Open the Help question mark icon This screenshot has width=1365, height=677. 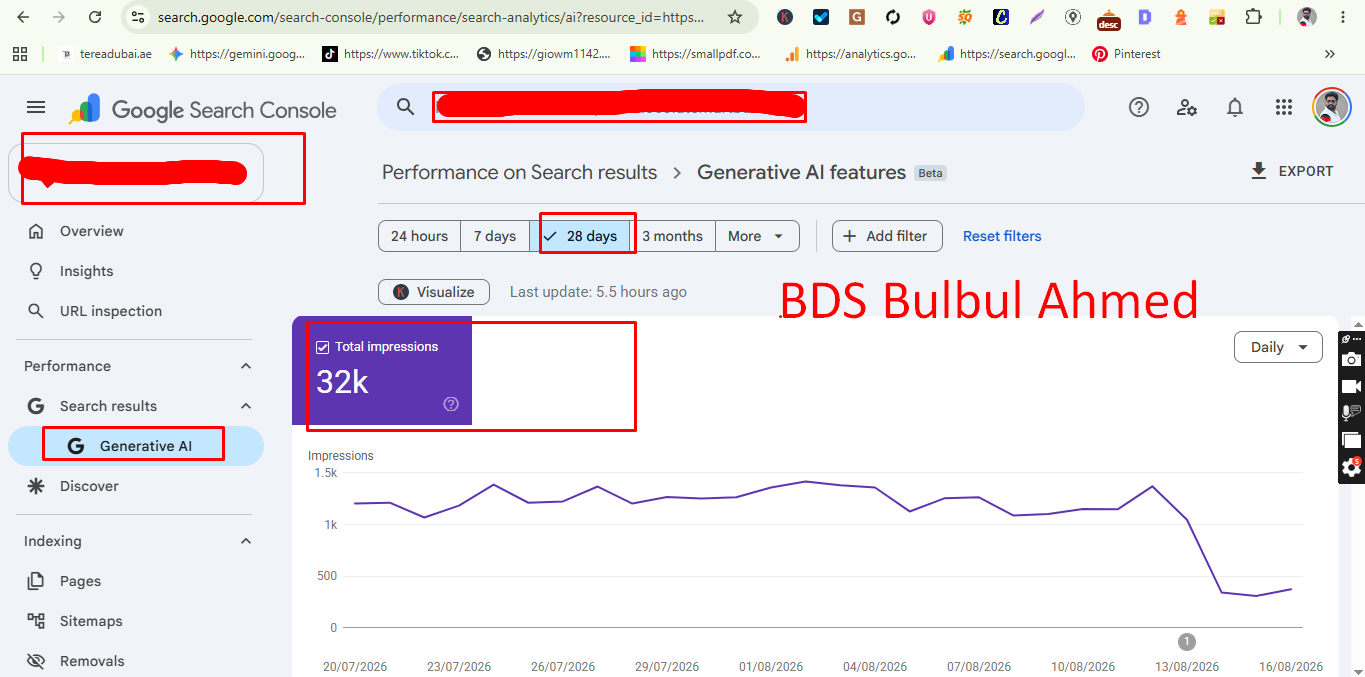[x=1139, y=107]
